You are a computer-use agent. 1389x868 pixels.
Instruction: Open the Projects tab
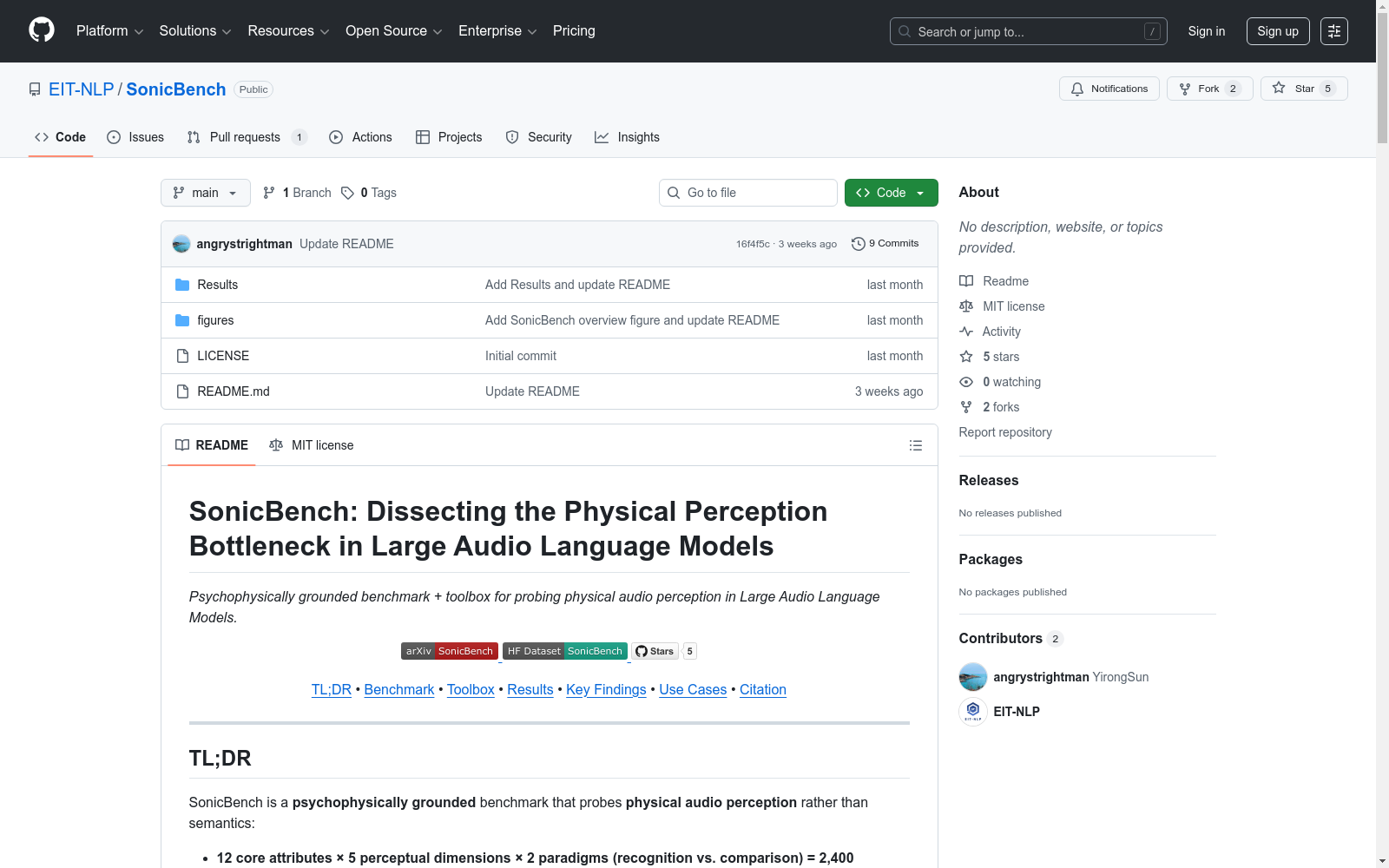point(449,137)
